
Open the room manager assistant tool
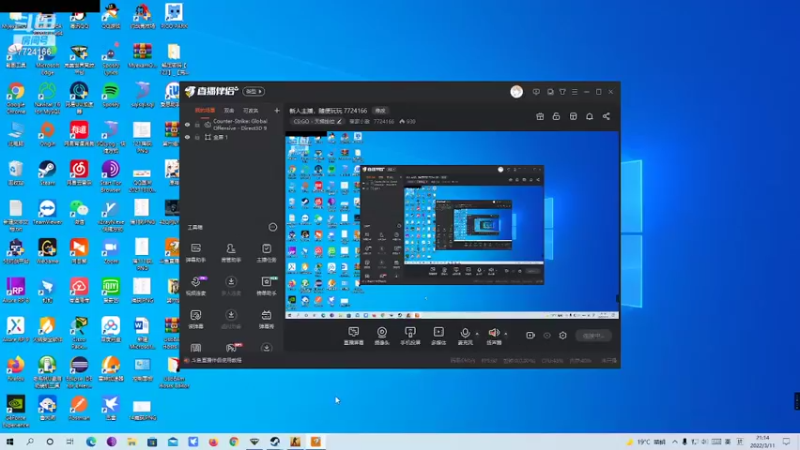(231, 253)
